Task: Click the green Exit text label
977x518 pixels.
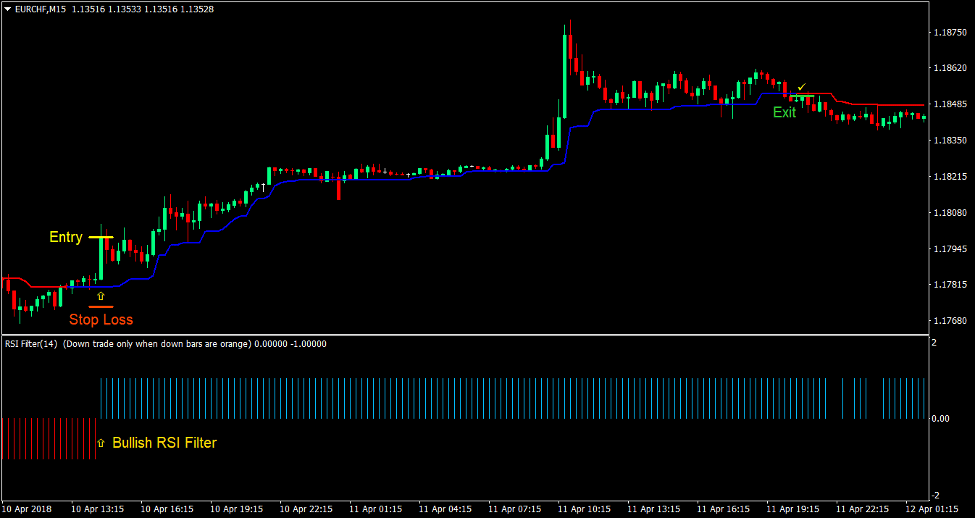Action: pyautogui.click(x=784, y=113)
